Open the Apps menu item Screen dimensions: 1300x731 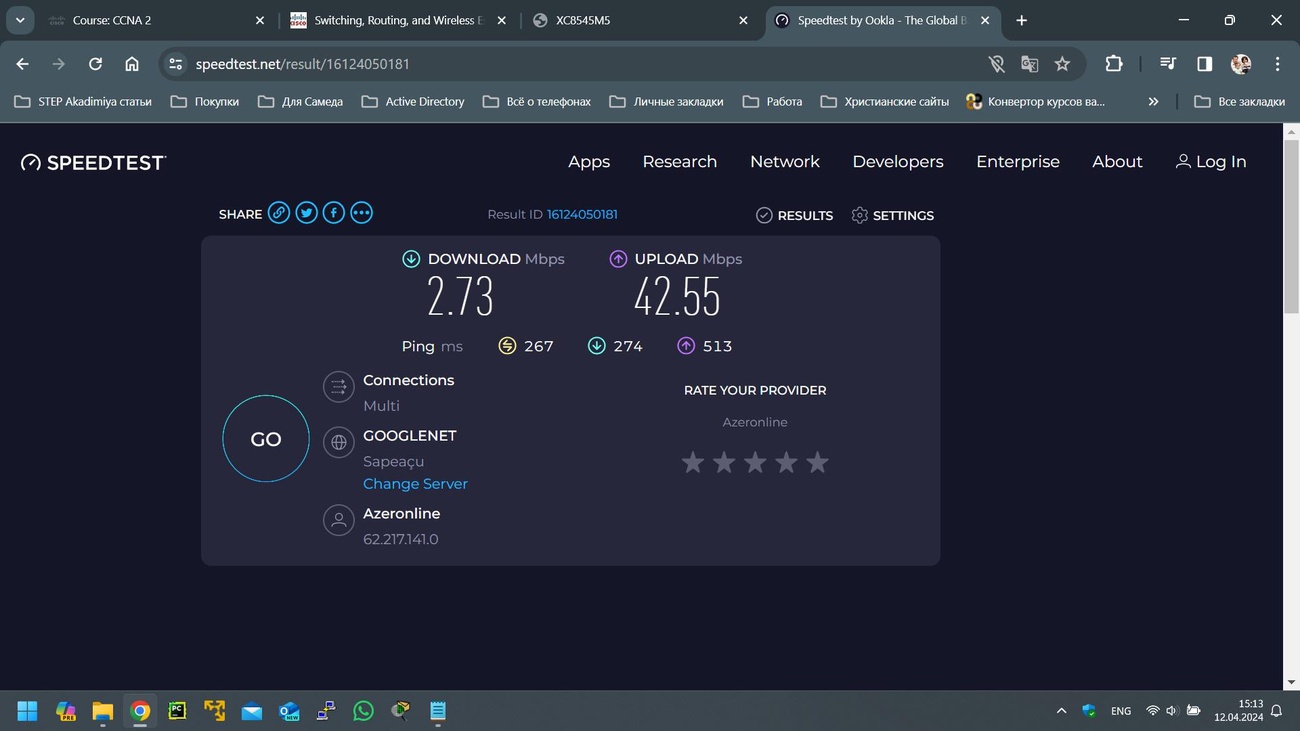(589, 162)
